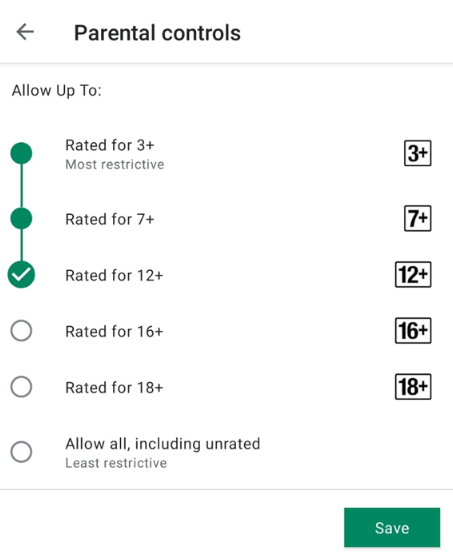Select the Rated for 3+ radio circle
453x559 pixels.
[x=21, y=153]
